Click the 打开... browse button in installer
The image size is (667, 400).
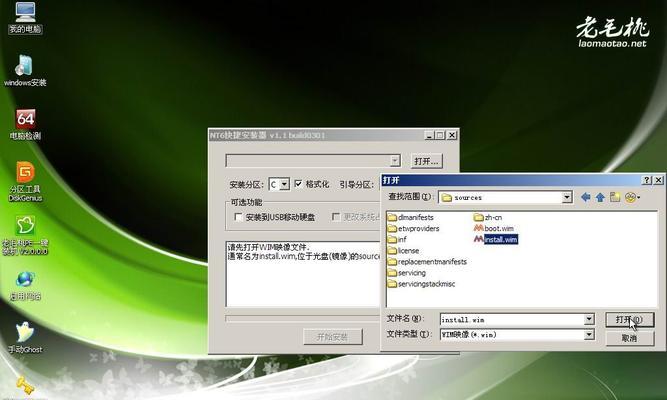425,160
